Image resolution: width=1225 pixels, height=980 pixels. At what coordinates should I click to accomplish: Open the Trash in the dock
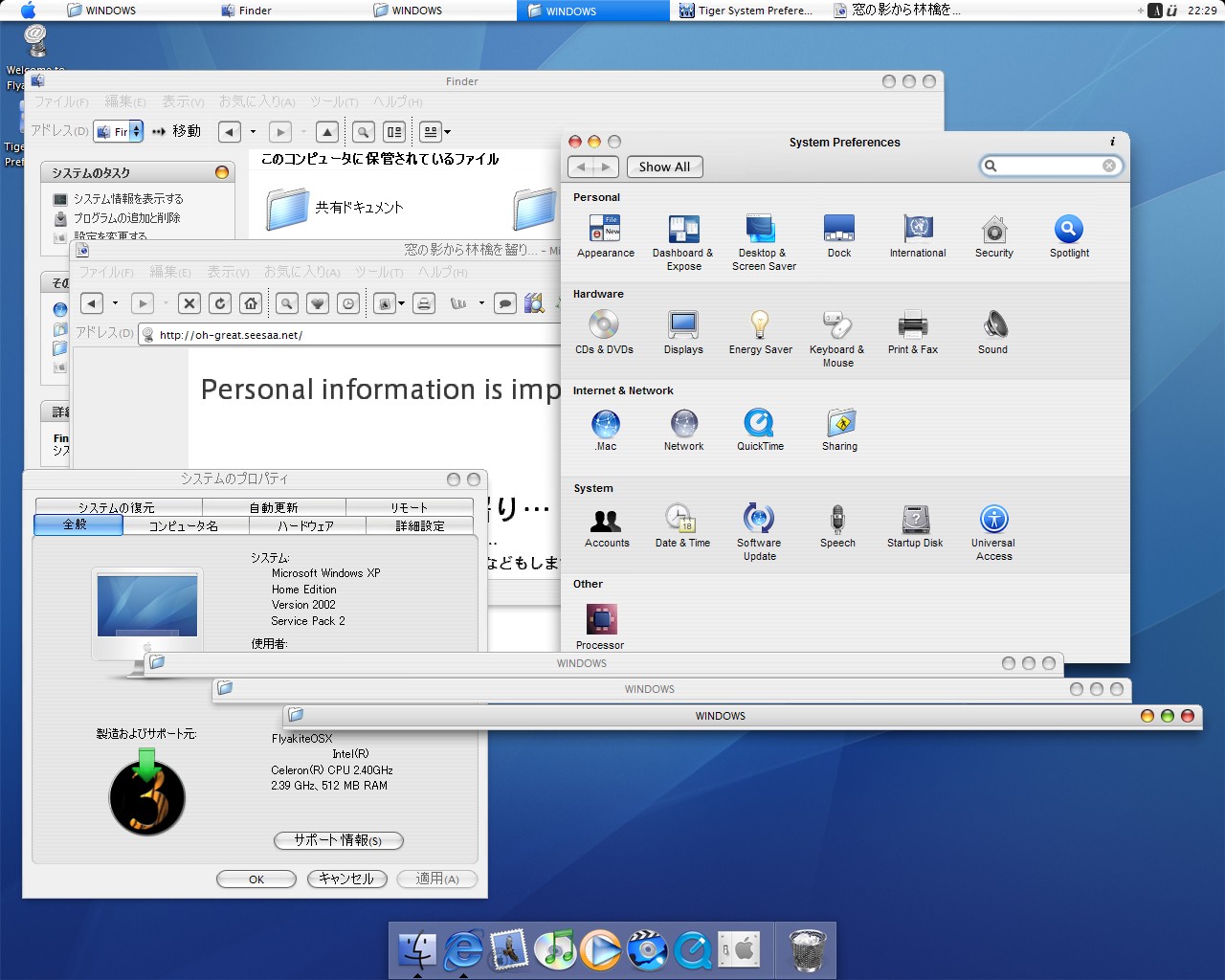(x=807, y=950)
